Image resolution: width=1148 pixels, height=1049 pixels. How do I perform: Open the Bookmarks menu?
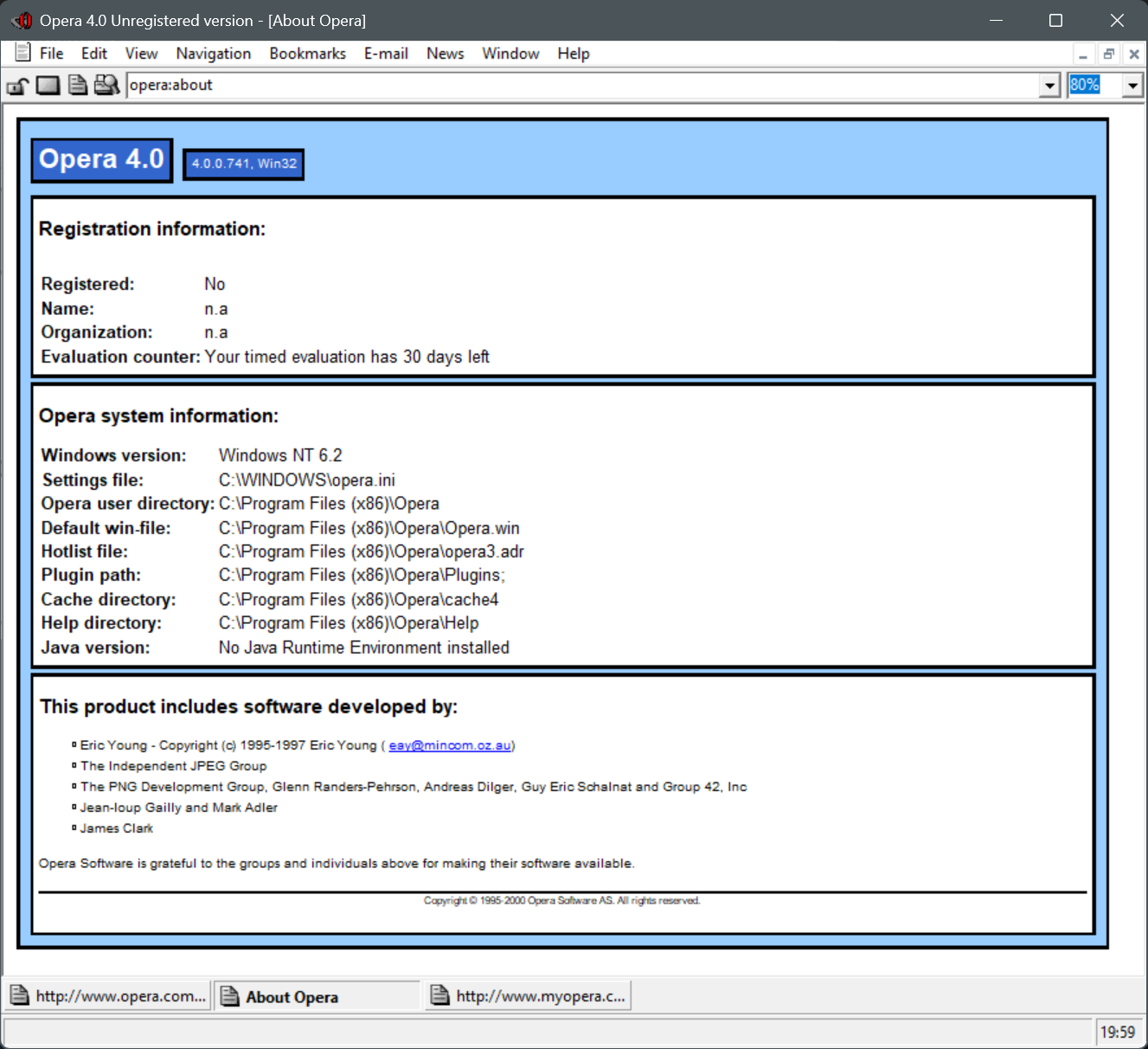pyautogui.click(x=308, y=54)
